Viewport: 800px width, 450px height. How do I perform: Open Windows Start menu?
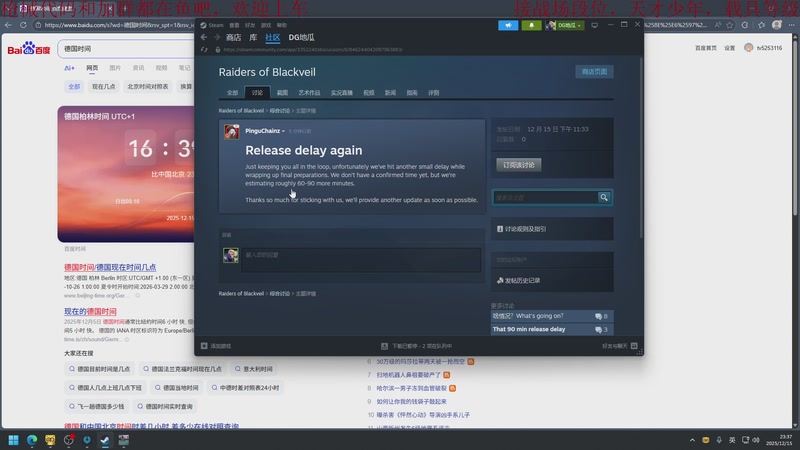[x=13, y=440]
